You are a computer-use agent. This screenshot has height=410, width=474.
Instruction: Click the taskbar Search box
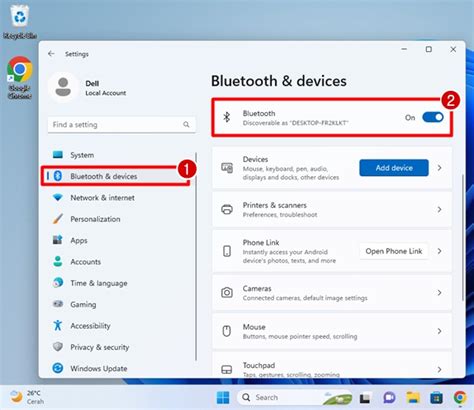[294, 397]
